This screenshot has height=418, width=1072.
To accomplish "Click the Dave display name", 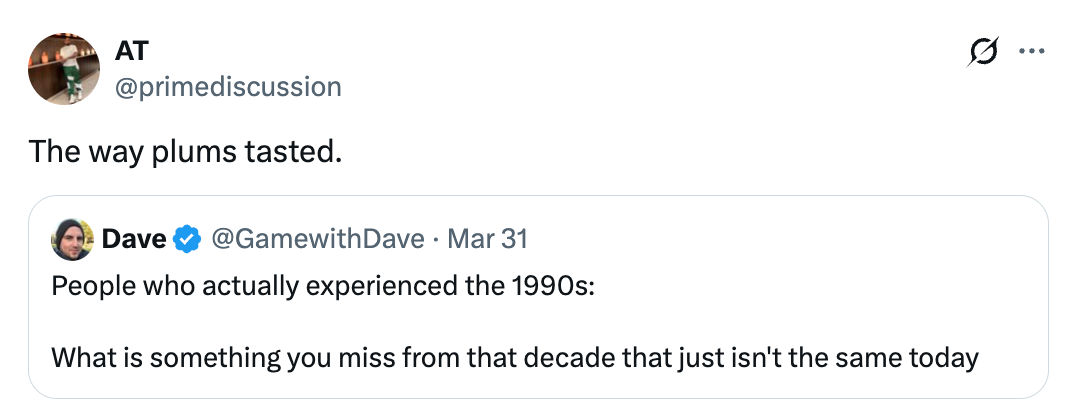I will (x=134, y=240).
